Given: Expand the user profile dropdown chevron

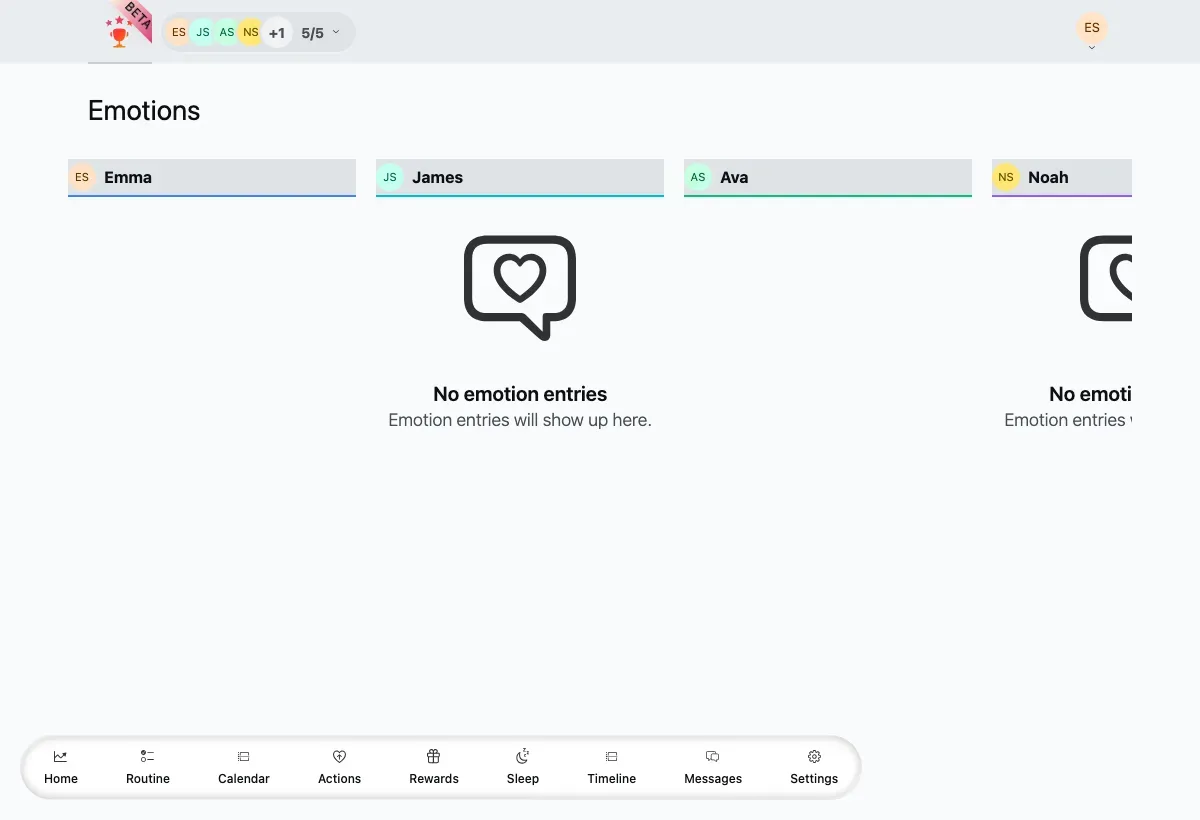Looking at the screenshot, I should [x=1092, y=48].
